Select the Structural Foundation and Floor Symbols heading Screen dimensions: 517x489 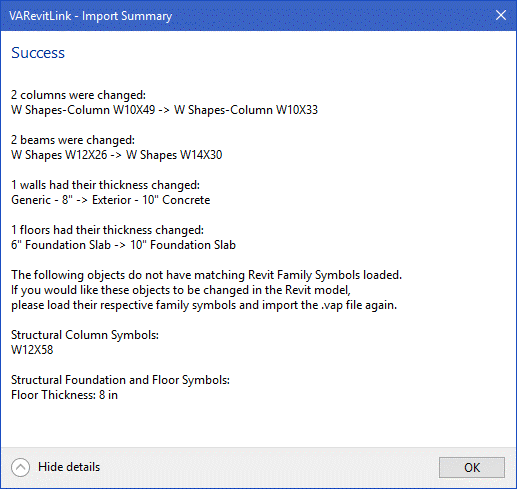(x=120, y=380)
